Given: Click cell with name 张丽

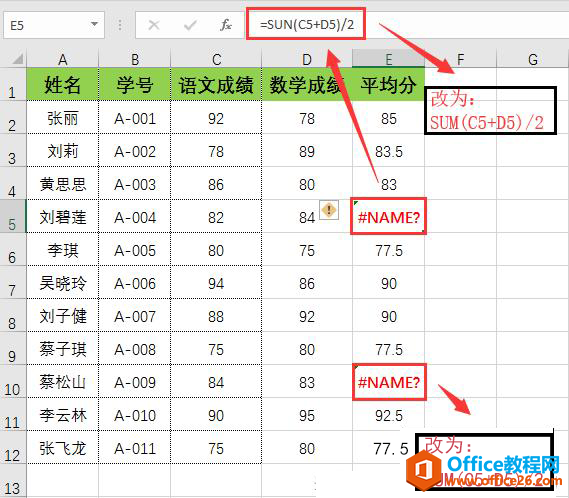Looking at the screenshot, I should pos(62,118).
